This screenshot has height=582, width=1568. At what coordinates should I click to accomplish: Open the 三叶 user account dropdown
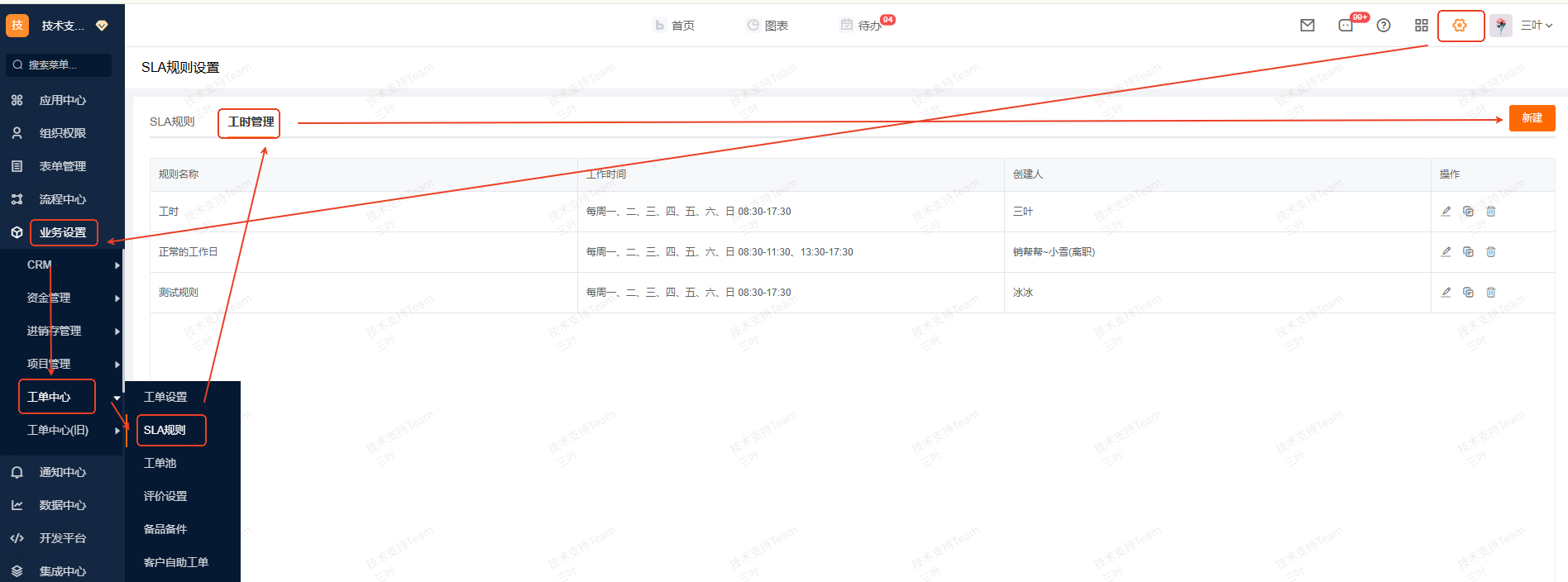pos(1536,26)
